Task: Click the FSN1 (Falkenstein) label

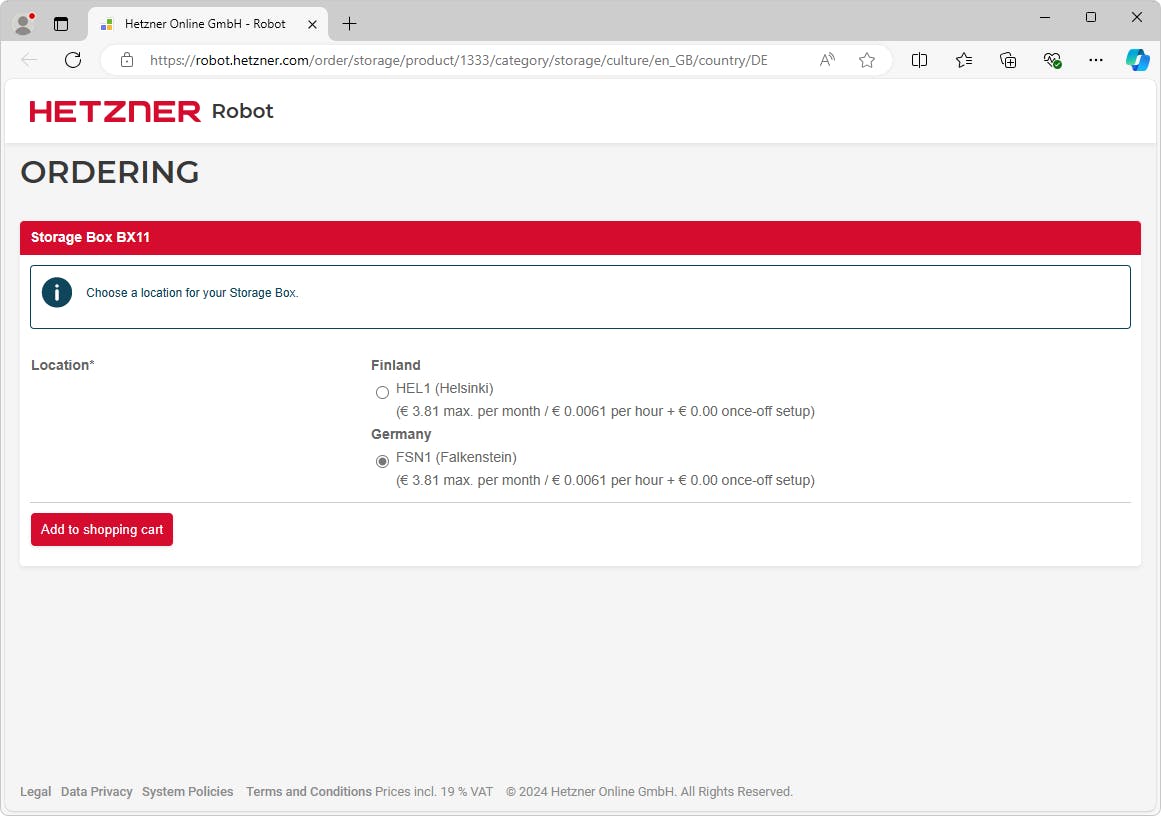Action: pos(456,457)
